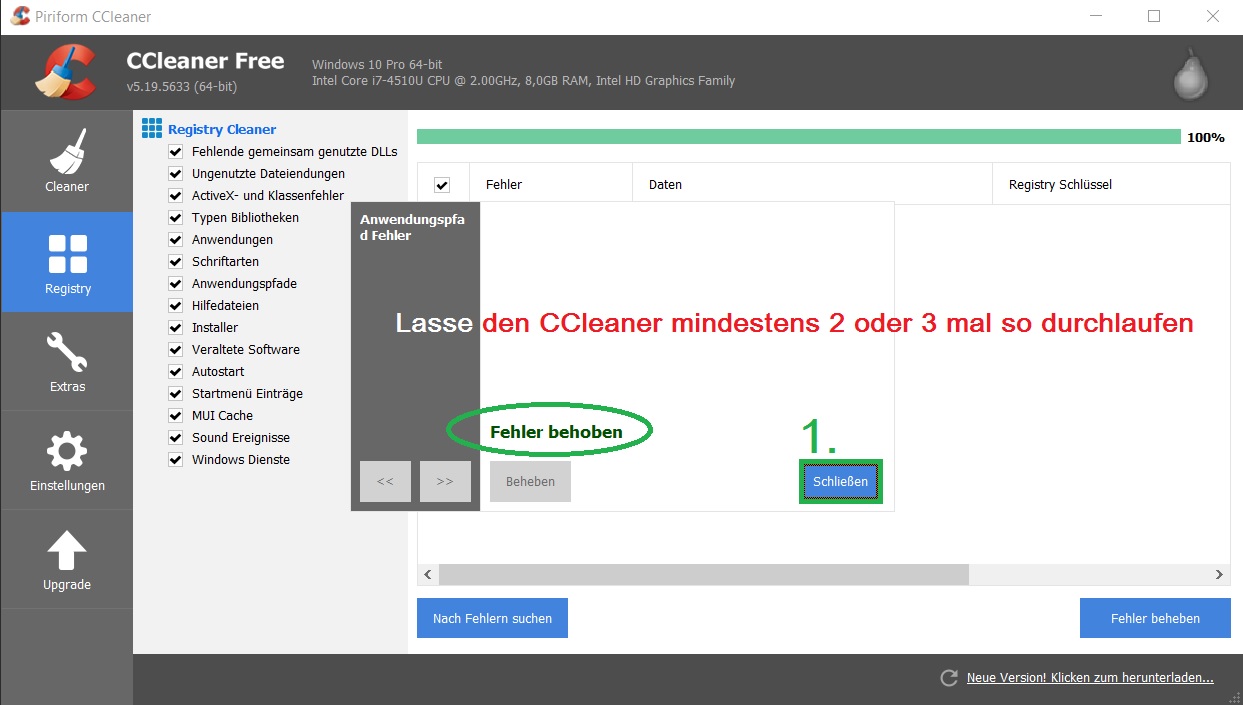Open Einstellungen gear icon
1243x705 pixels.
coord(67,452)
